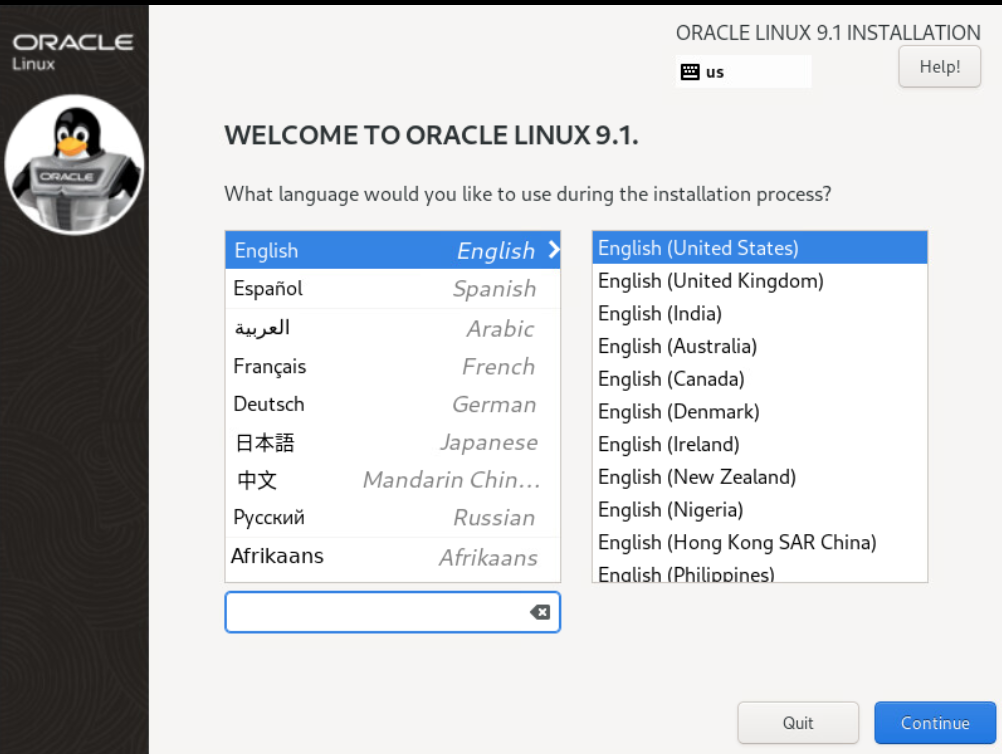The height and width of the screenshot is (754, 1002).
Task: Select Deutsch in the language list
Action: click(392, 405)
